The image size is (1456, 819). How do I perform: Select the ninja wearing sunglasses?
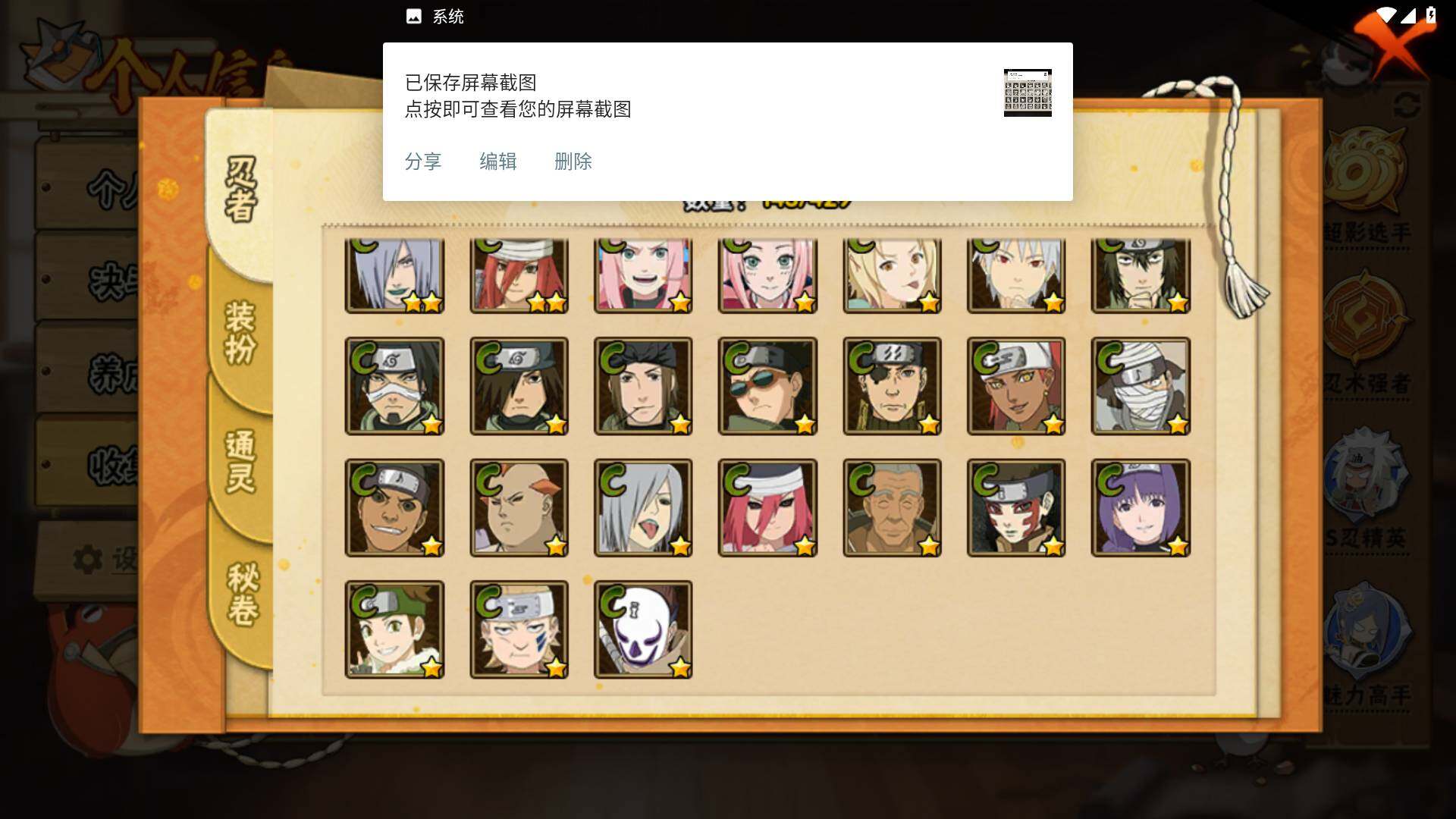767,386
